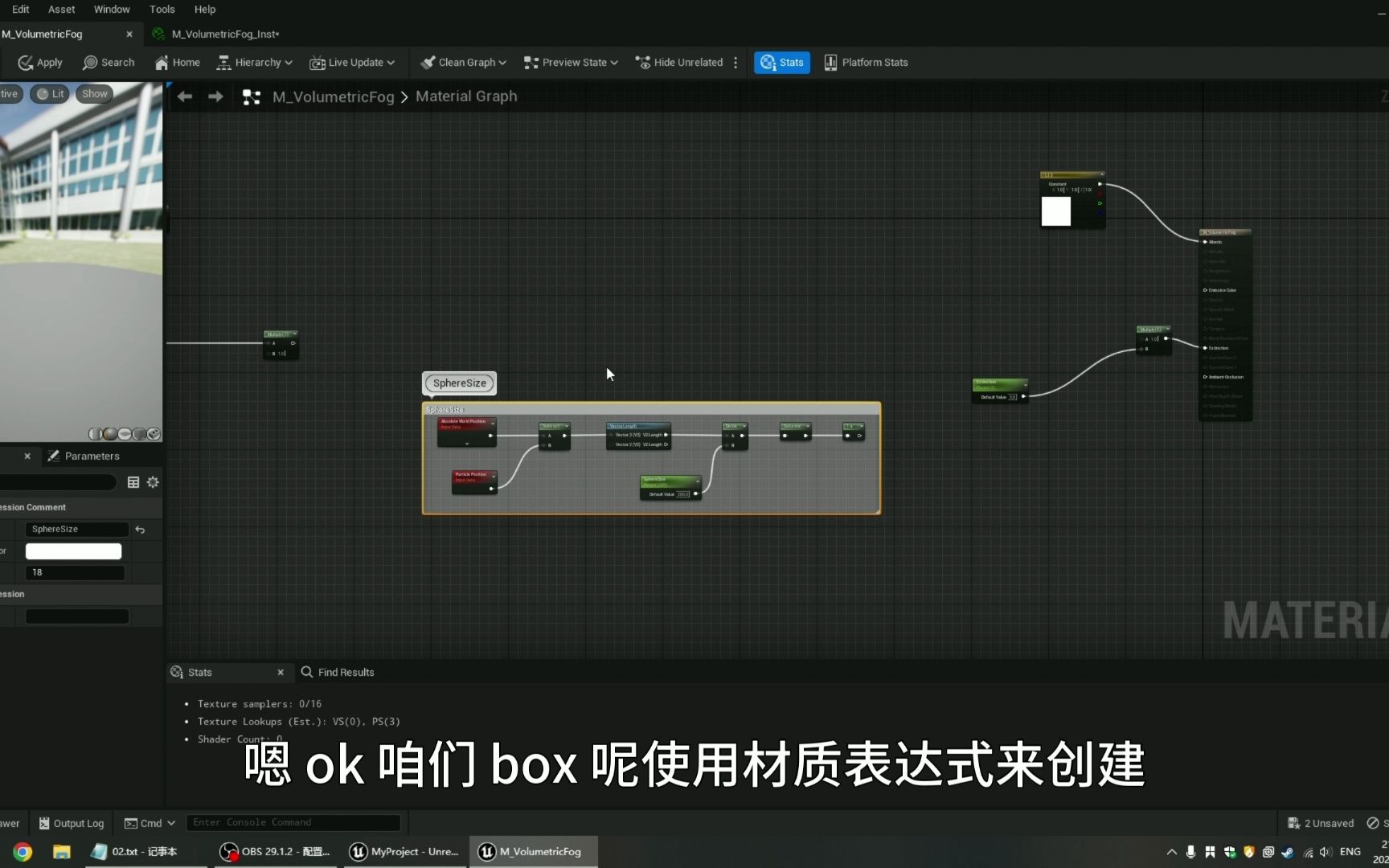Open the Clean Graph dropdown
Viewport: 1389px width, 868px height.
click(x=463, y=62)
